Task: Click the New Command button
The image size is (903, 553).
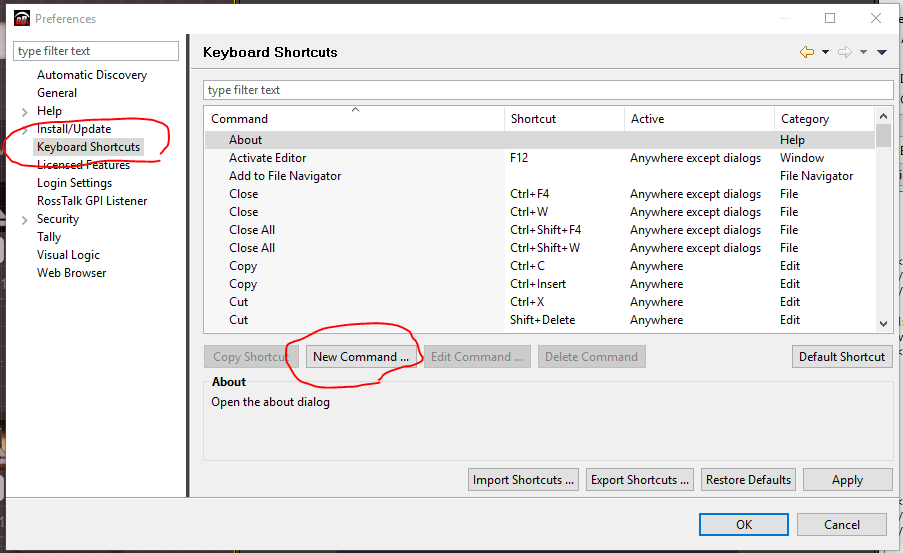Action: click(x=361, y=357)
